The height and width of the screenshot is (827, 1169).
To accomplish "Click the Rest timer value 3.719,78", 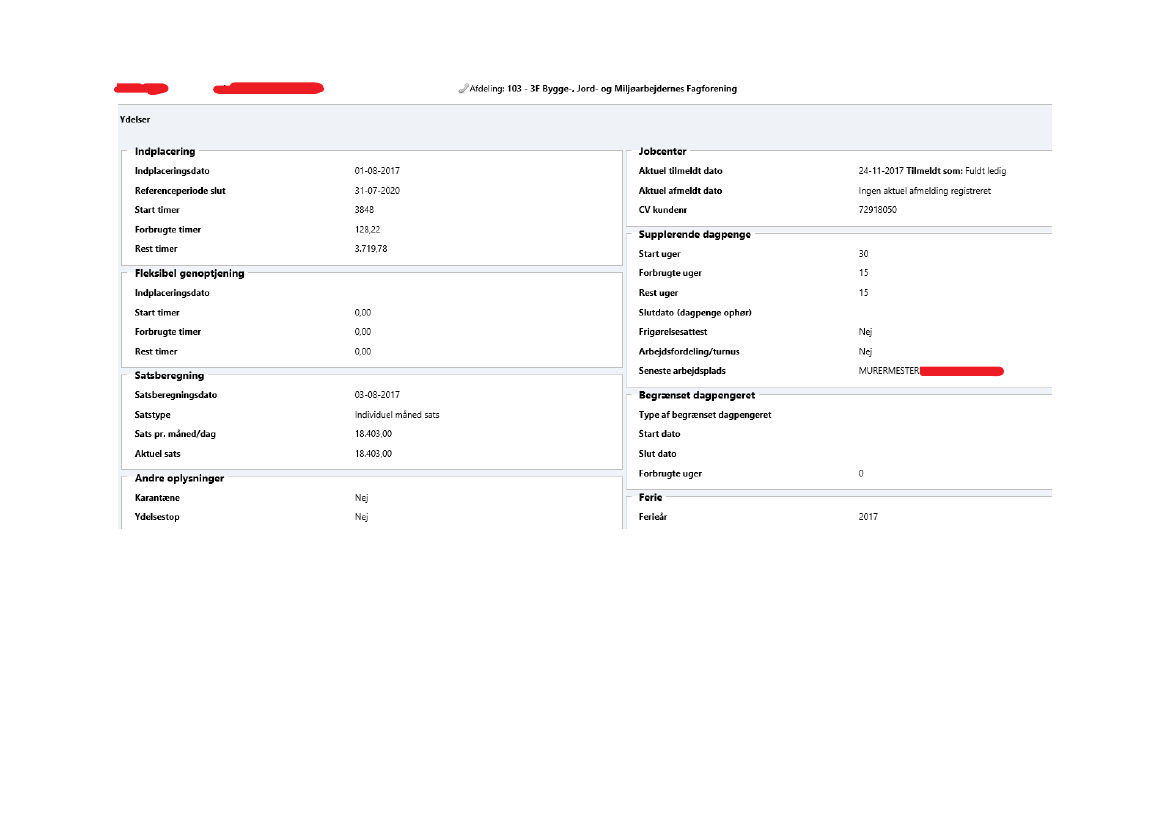I will 370,248.
